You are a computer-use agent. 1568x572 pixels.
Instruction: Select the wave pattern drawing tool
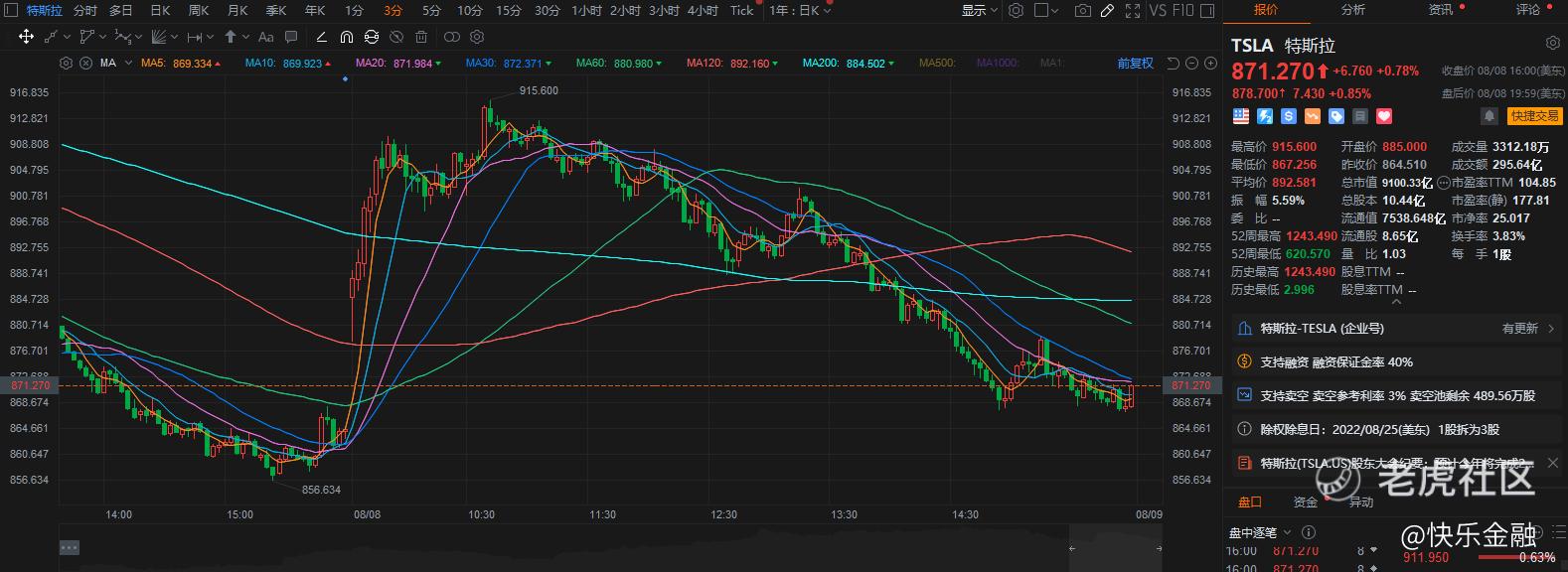(121, 37)
